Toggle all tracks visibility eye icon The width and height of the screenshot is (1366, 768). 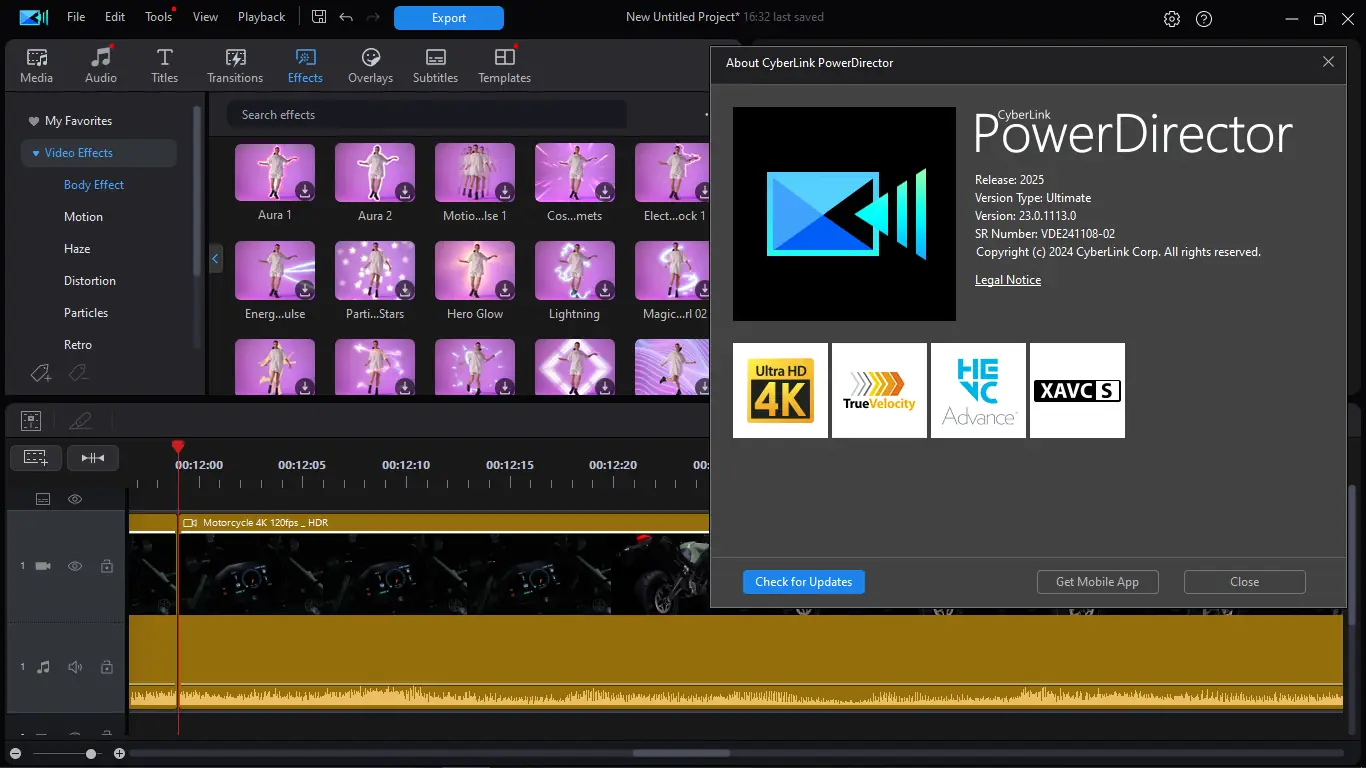point(75,499)
